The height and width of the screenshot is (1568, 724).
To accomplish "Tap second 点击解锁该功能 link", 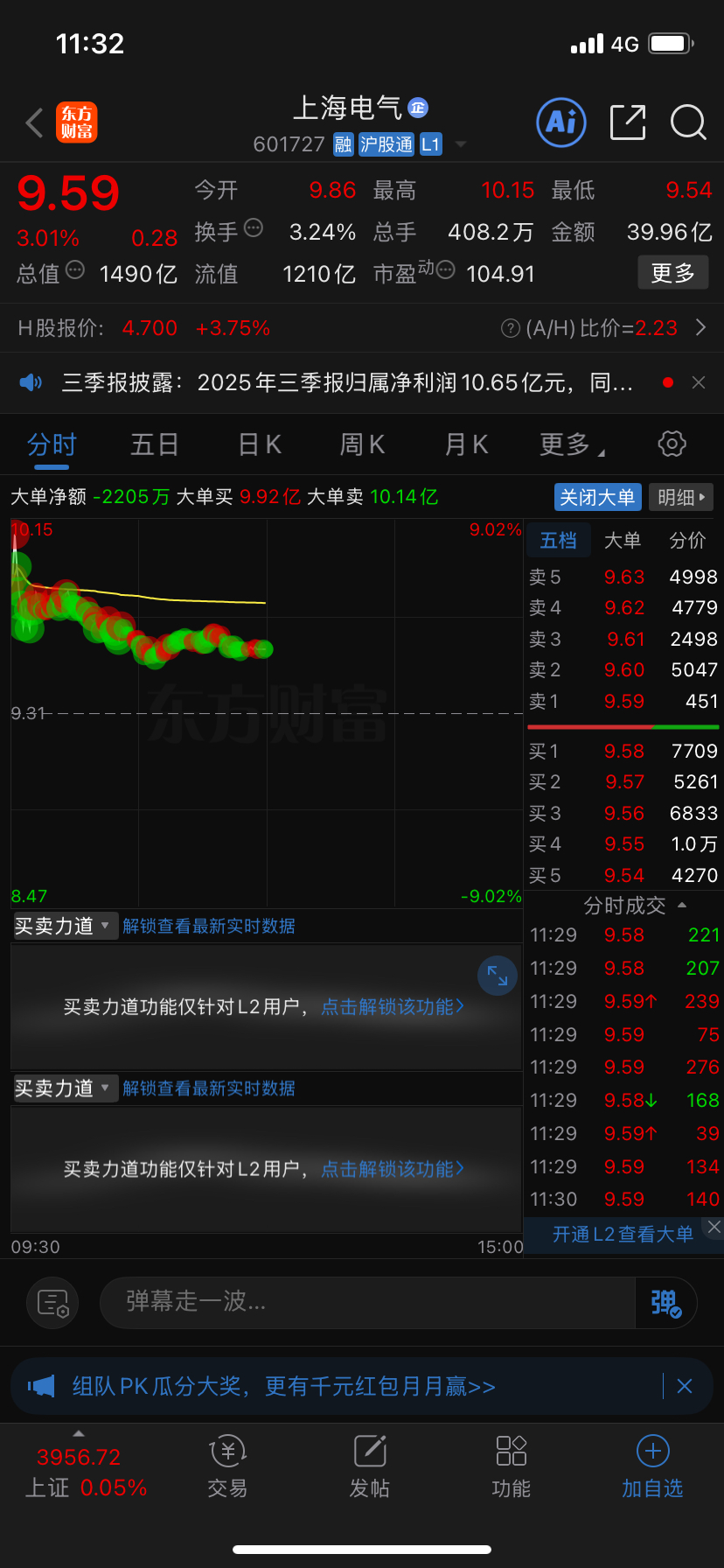I will point(393,1169).
